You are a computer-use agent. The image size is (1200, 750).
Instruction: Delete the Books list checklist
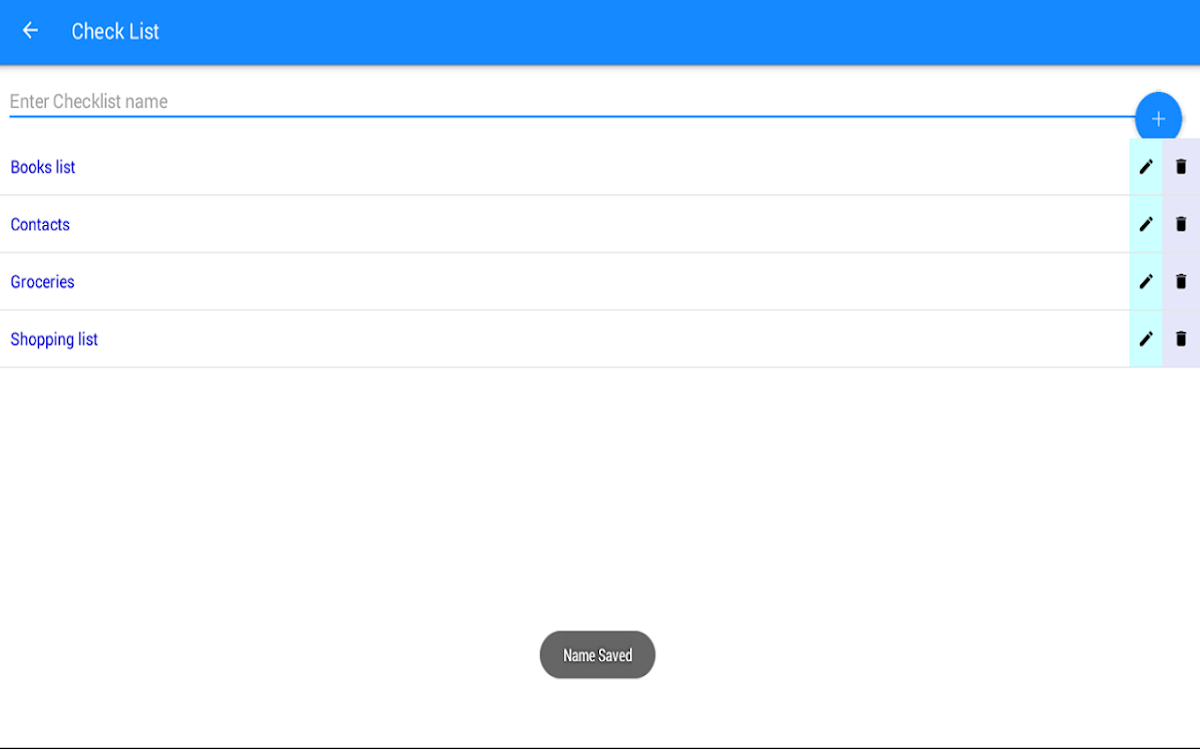coord(1181,167)
